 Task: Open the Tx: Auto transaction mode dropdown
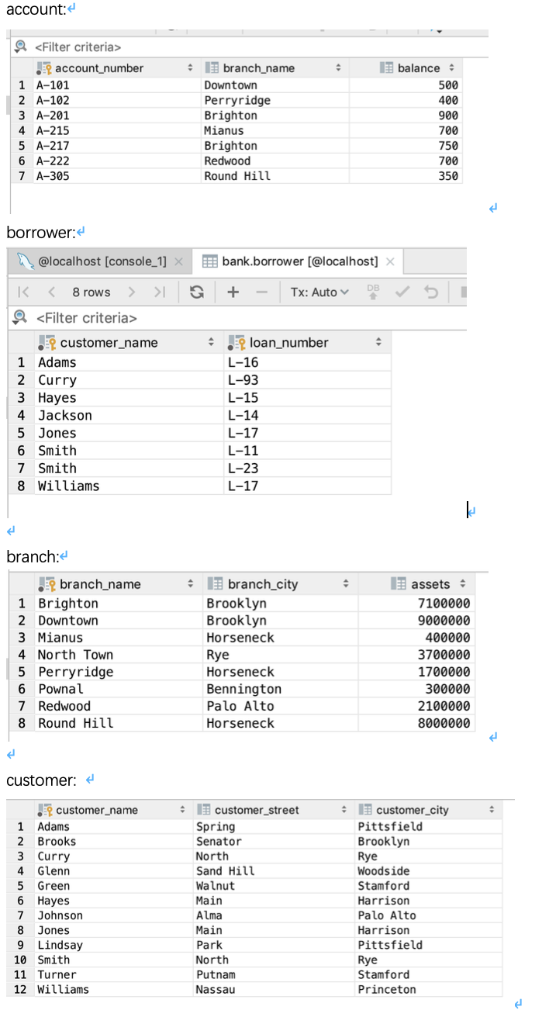320,292
